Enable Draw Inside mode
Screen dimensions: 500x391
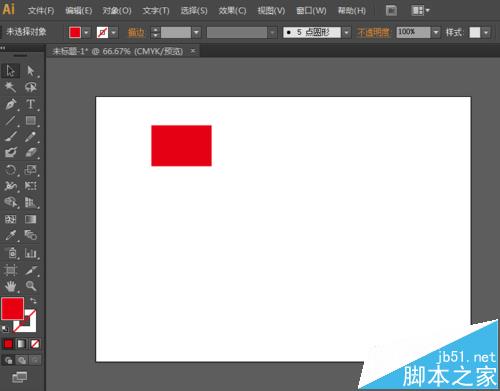point(35,360)
